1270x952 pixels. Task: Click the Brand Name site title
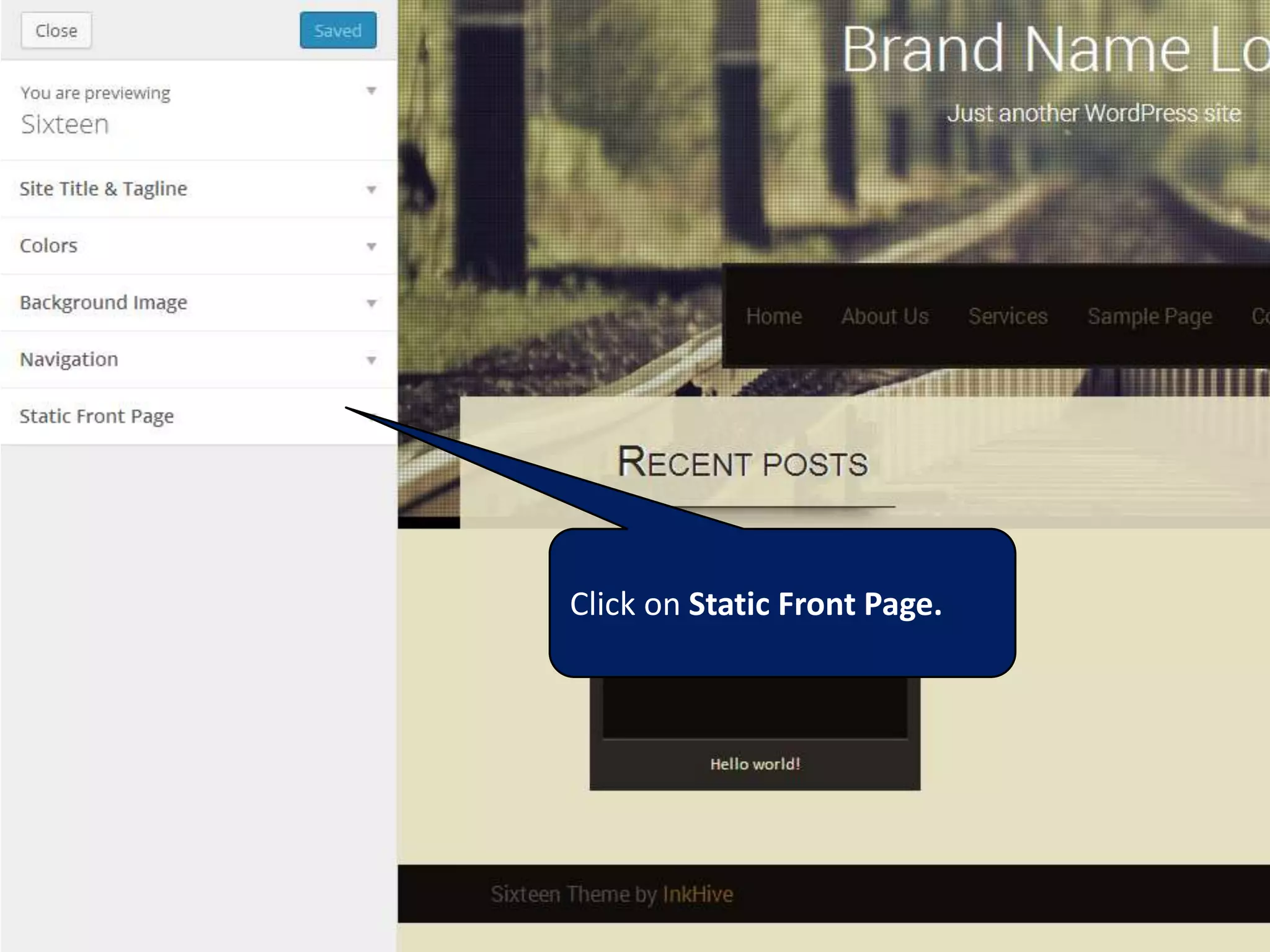(1055, 50)
